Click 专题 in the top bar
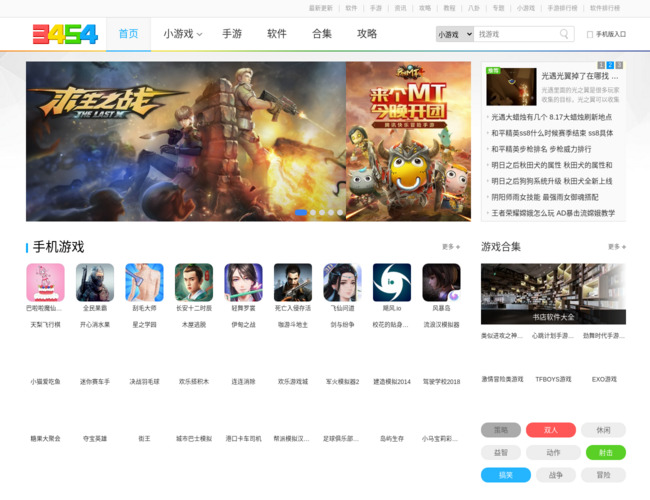650x500 pixels. pyautogui.click(x=498, y=8)
